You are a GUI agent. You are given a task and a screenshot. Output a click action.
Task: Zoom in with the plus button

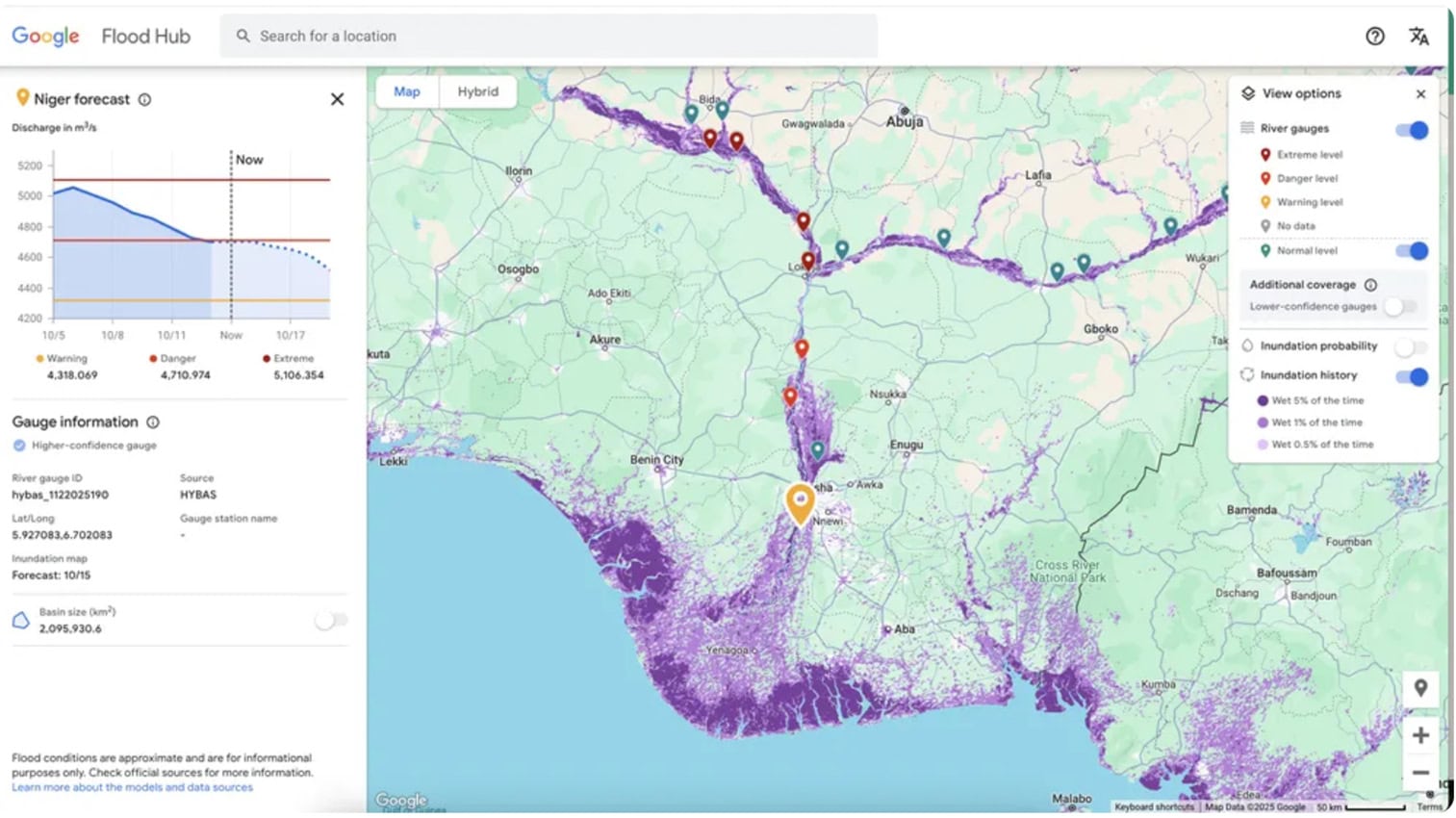1420,735
